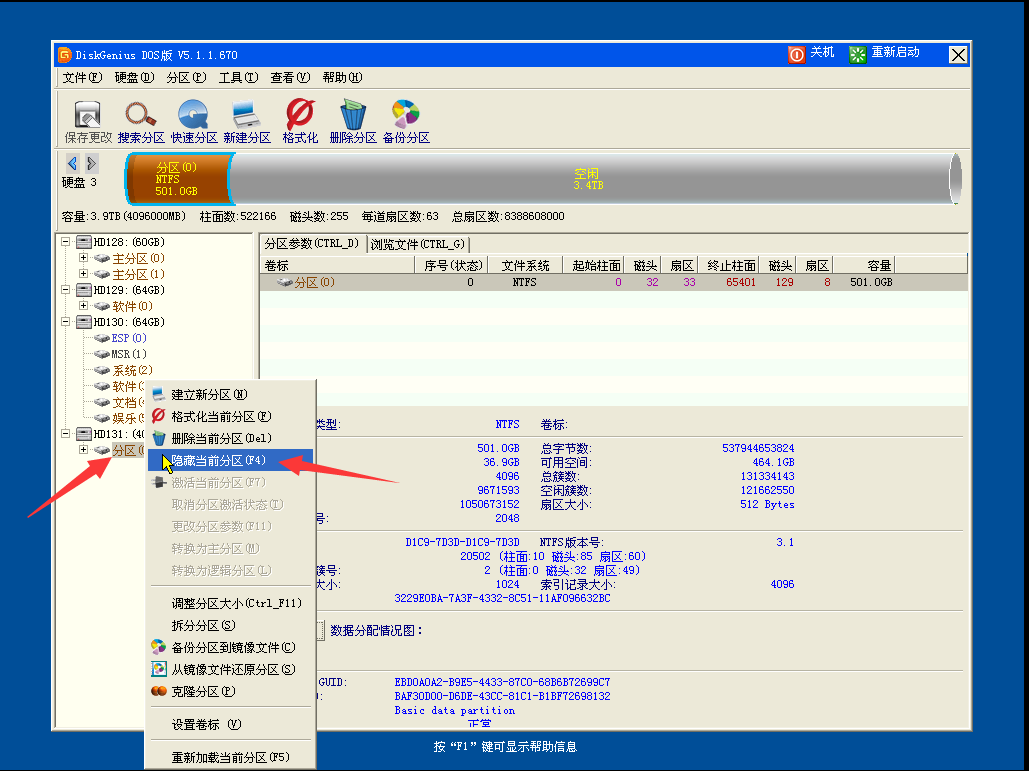
Task: Open the 硬盘(D) menu
Action: tap(134, 77)
